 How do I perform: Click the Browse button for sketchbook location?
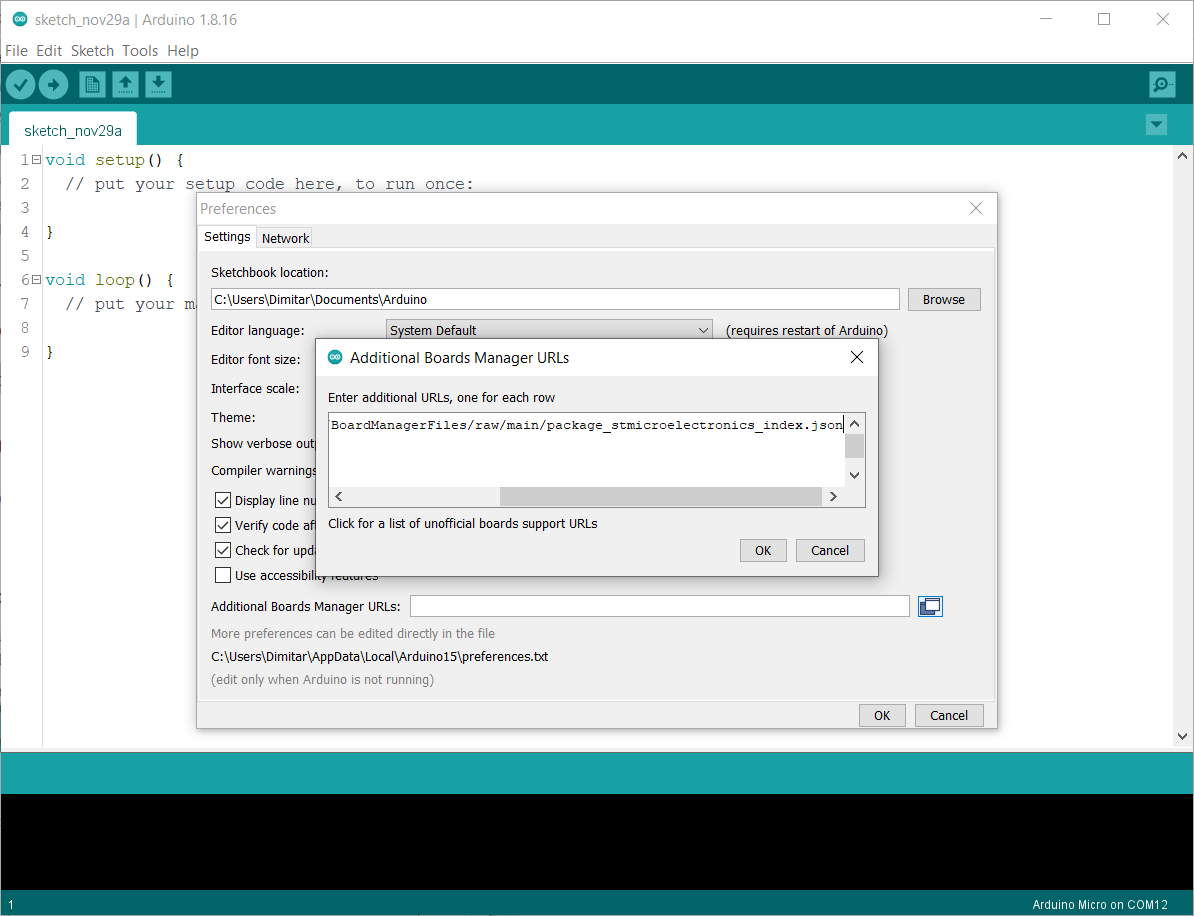click(x=943, y=300)
